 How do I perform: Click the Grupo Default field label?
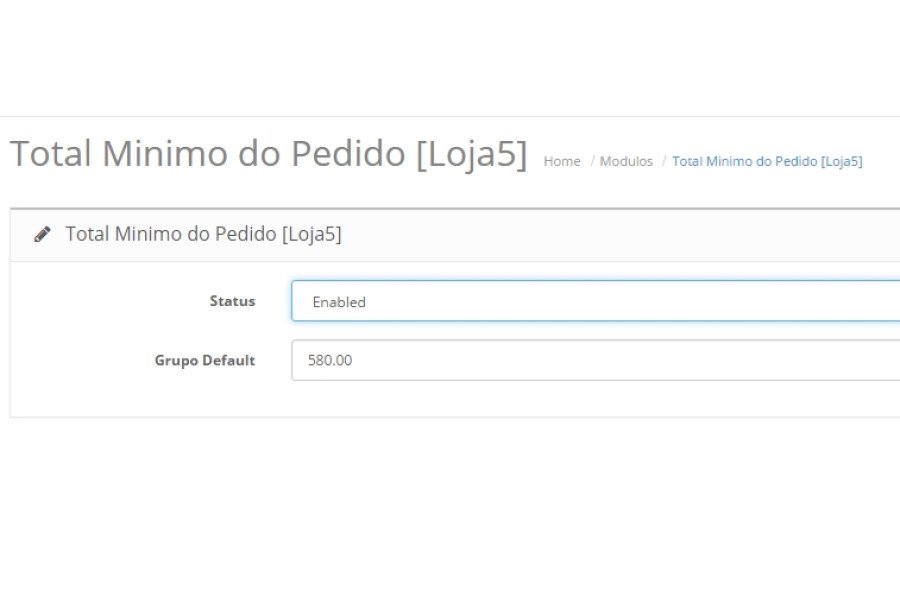pos(205,361)
